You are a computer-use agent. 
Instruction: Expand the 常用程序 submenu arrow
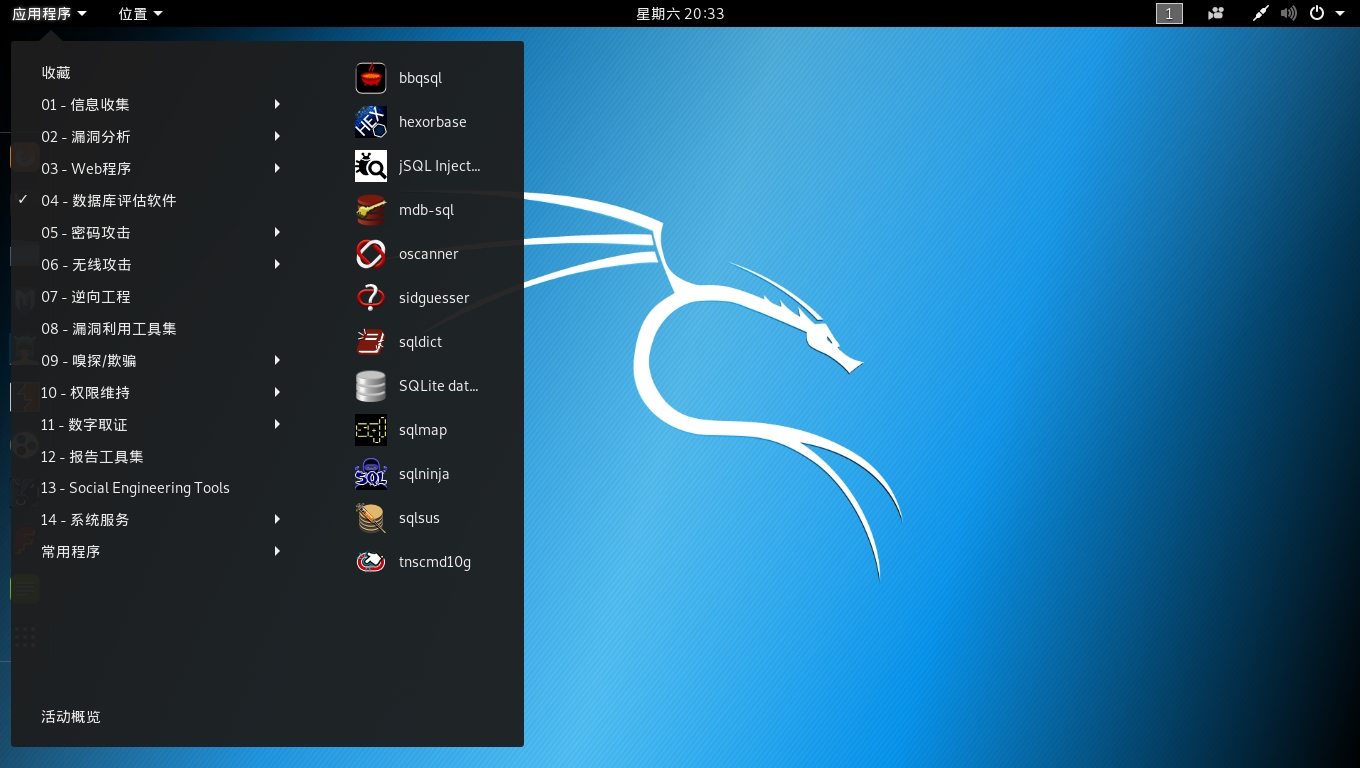[277, 551]
